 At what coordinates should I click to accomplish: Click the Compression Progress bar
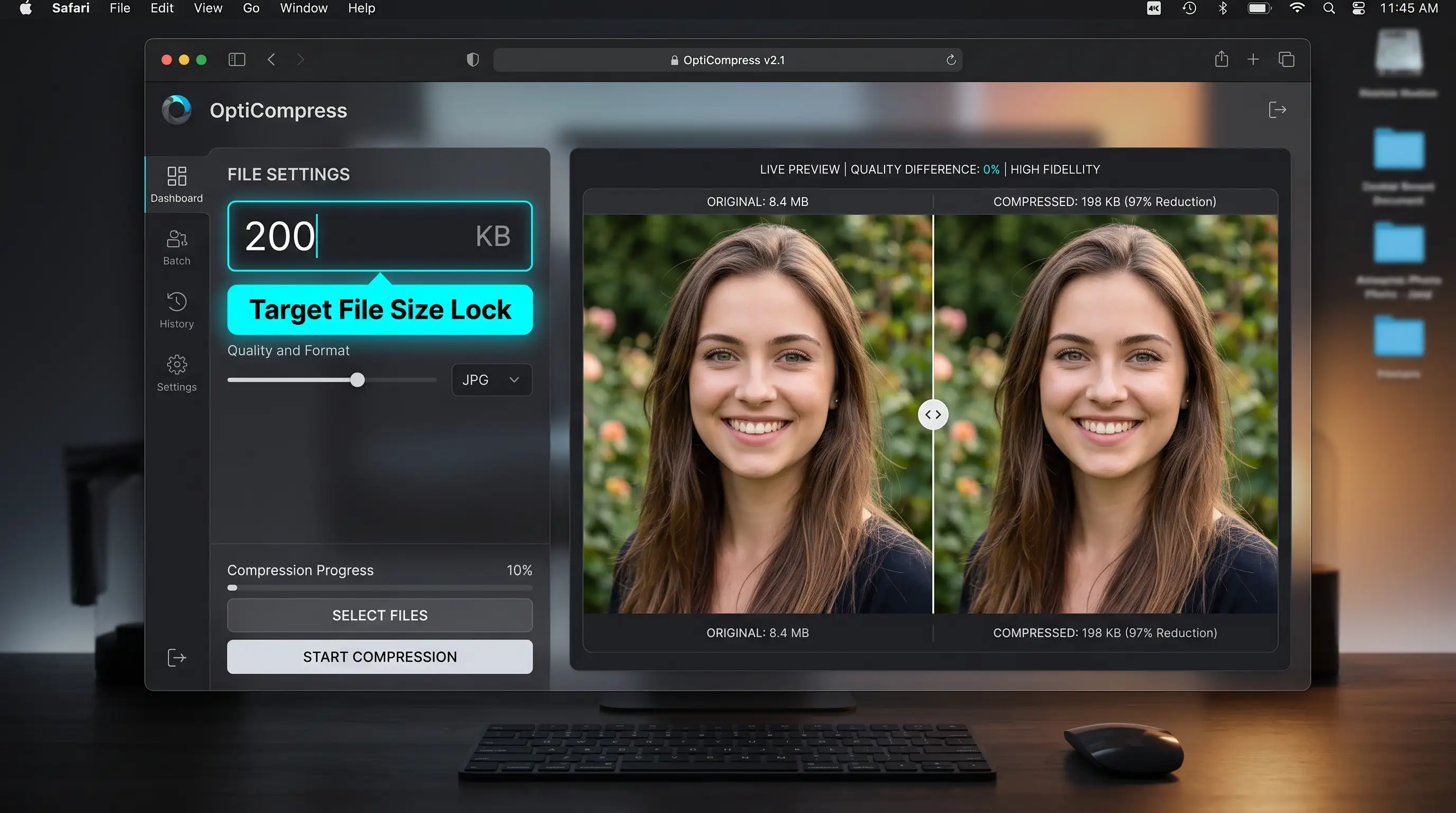(380, 588)
